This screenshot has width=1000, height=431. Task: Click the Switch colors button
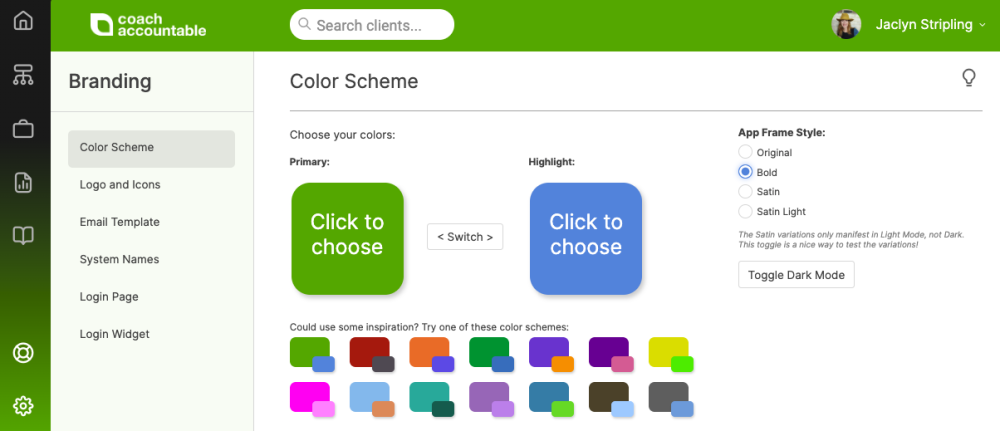pyautogui.click(x=465, y=237)
